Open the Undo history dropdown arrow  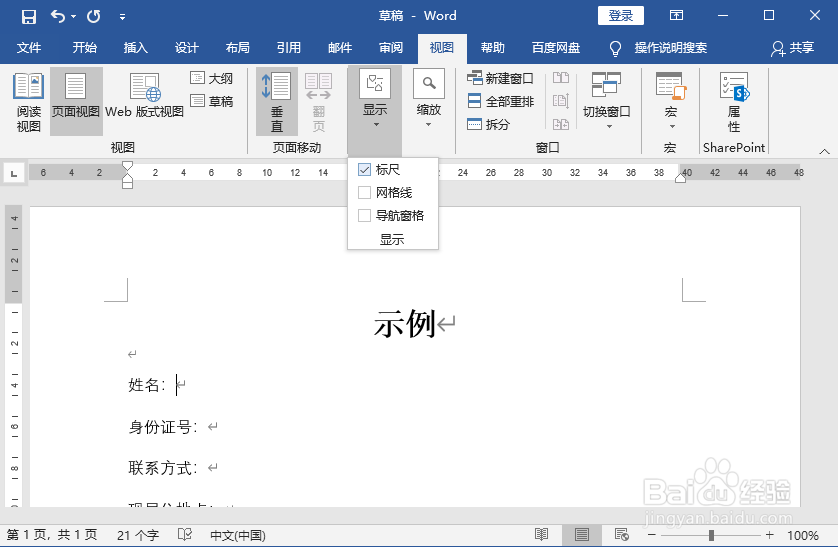pos(73,17)
